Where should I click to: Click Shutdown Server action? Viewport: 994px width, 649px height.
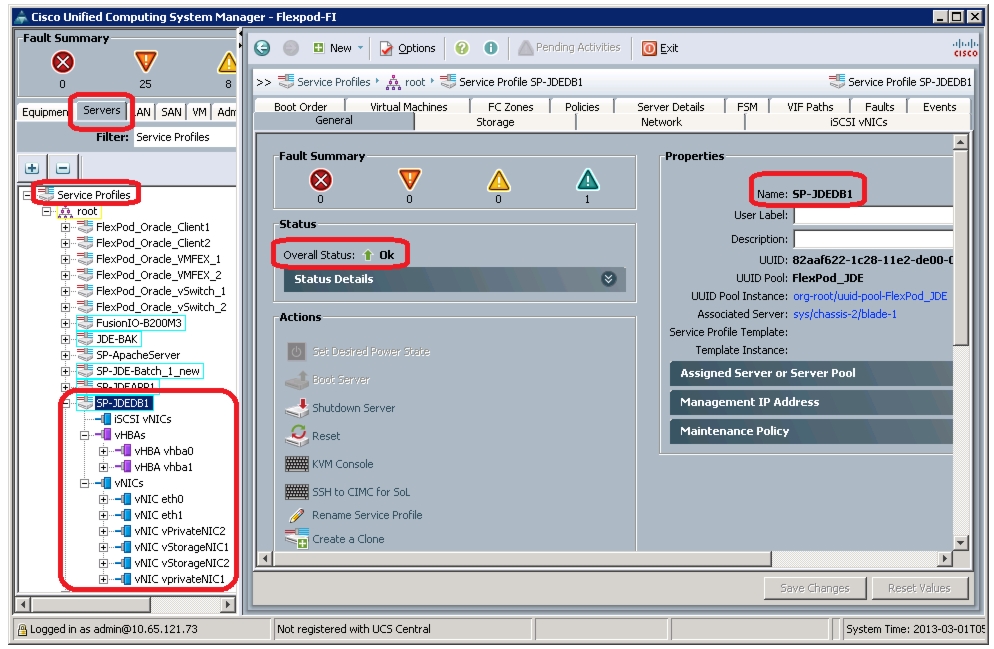[x=340, y=408]
